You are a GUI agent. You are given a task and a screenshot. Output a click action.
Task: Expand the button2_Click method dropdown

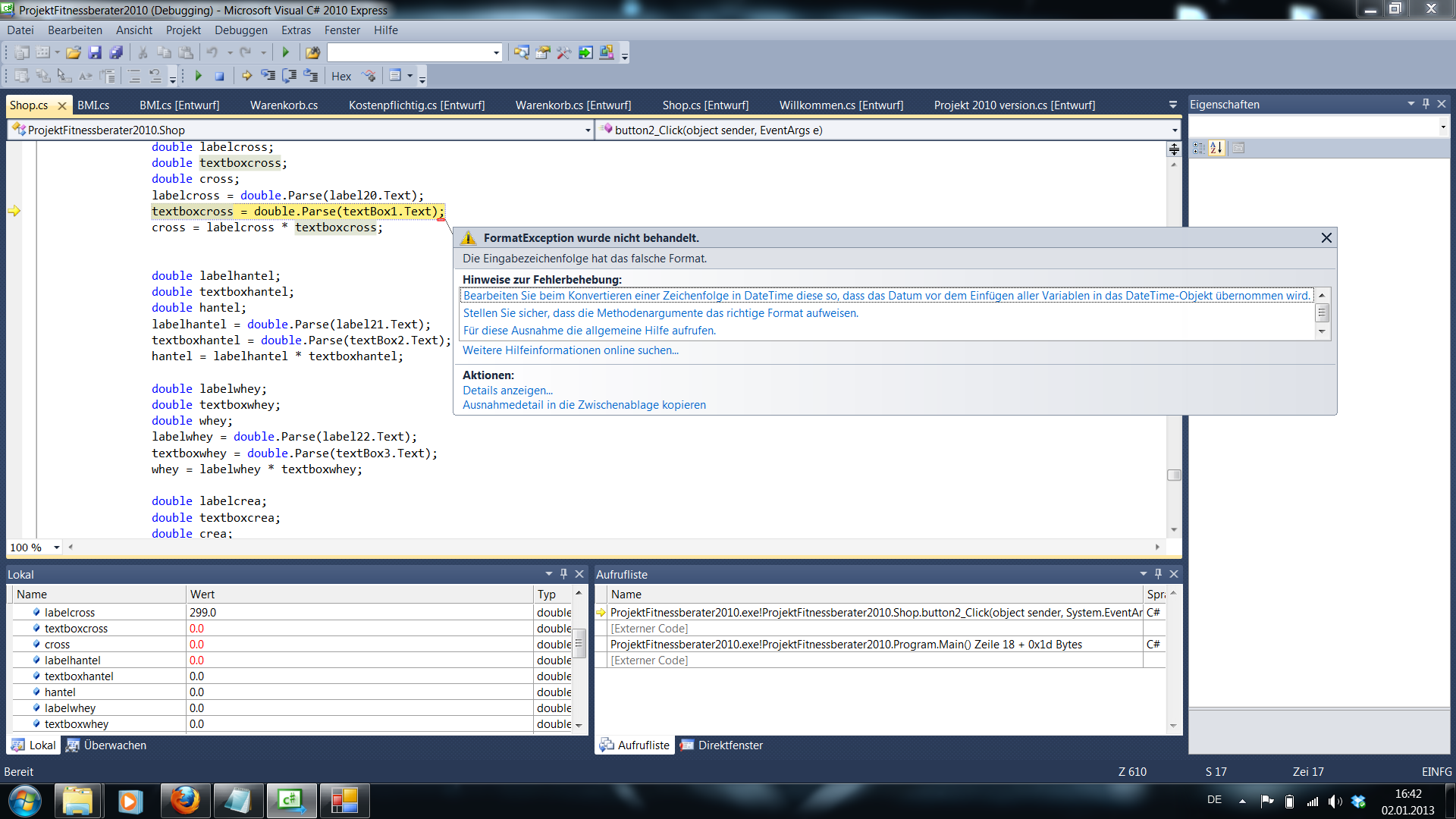(x=1174, y=130)
